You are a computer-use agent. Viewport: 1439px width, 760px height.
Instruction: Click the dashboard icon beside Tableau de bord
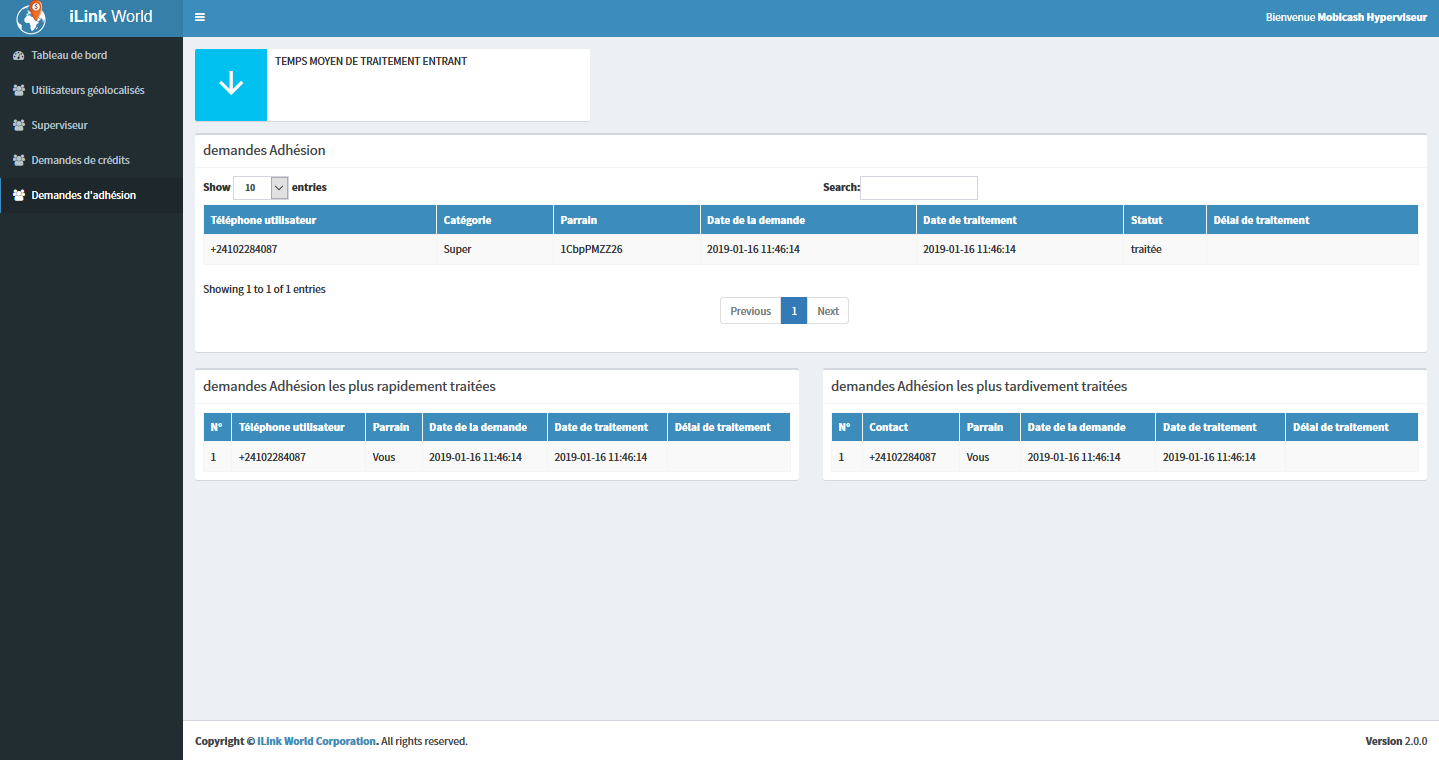click(18, 55)
